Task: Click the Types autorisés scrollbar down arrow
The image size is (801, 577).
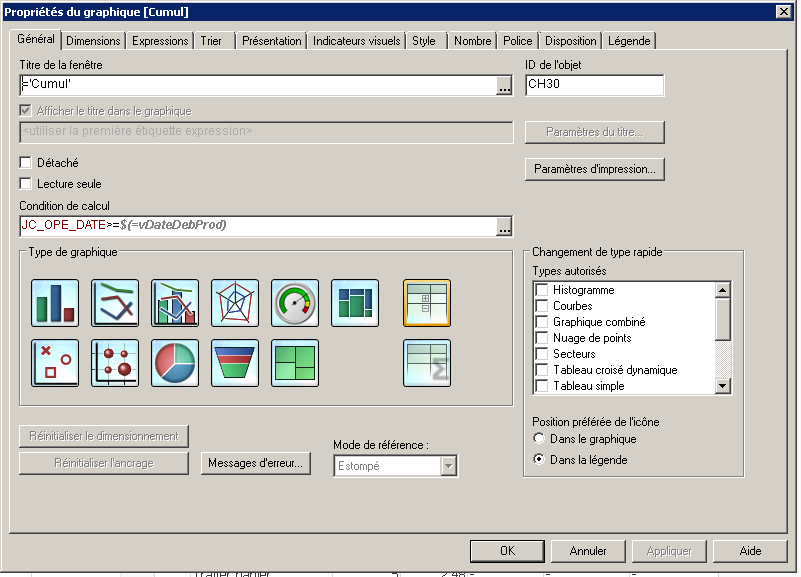Action: point(722,386)
